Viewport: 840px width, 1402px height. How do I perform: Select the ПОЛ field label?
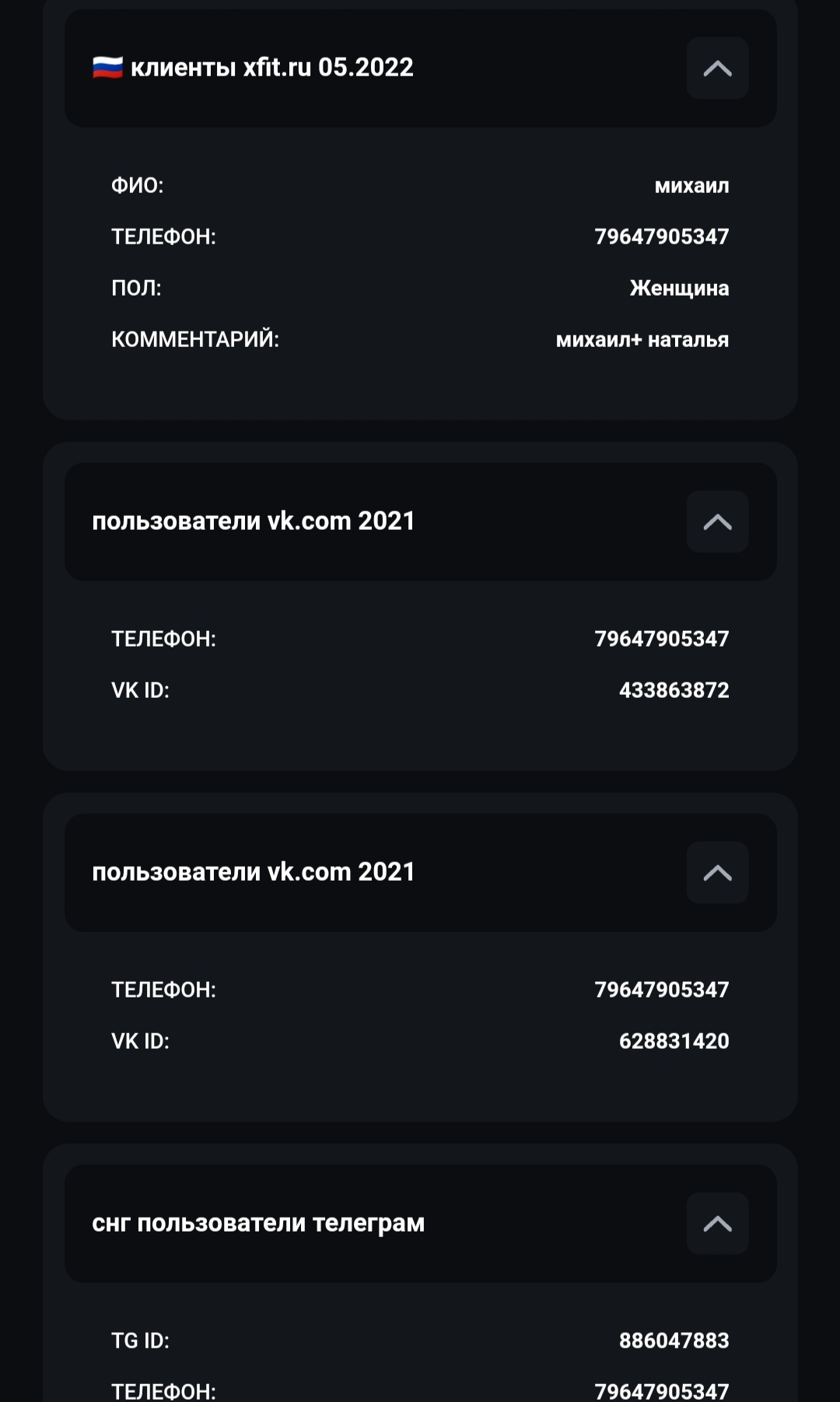click(136, 289)
